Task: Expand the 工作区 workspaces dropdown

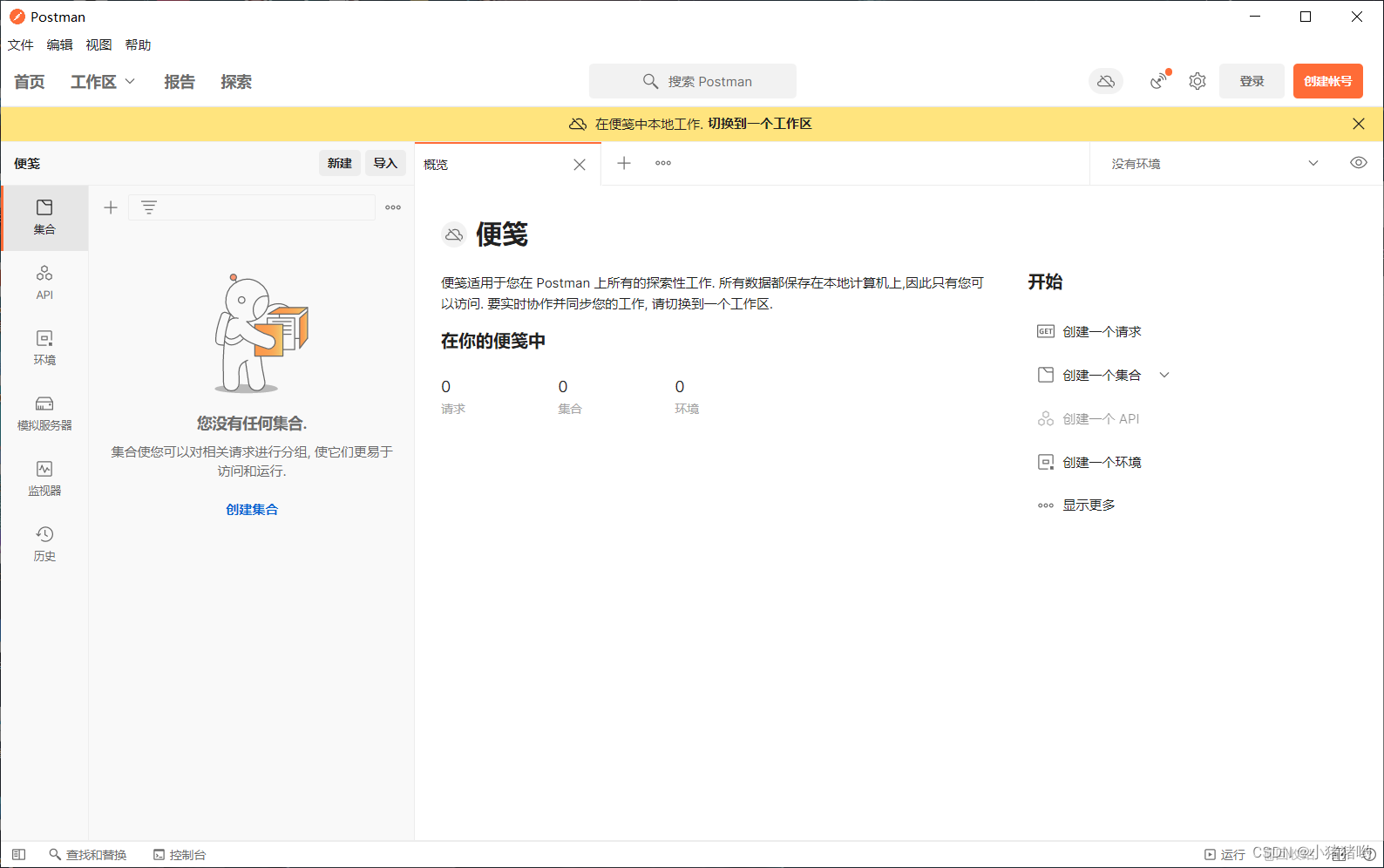Action: [104, 81]
